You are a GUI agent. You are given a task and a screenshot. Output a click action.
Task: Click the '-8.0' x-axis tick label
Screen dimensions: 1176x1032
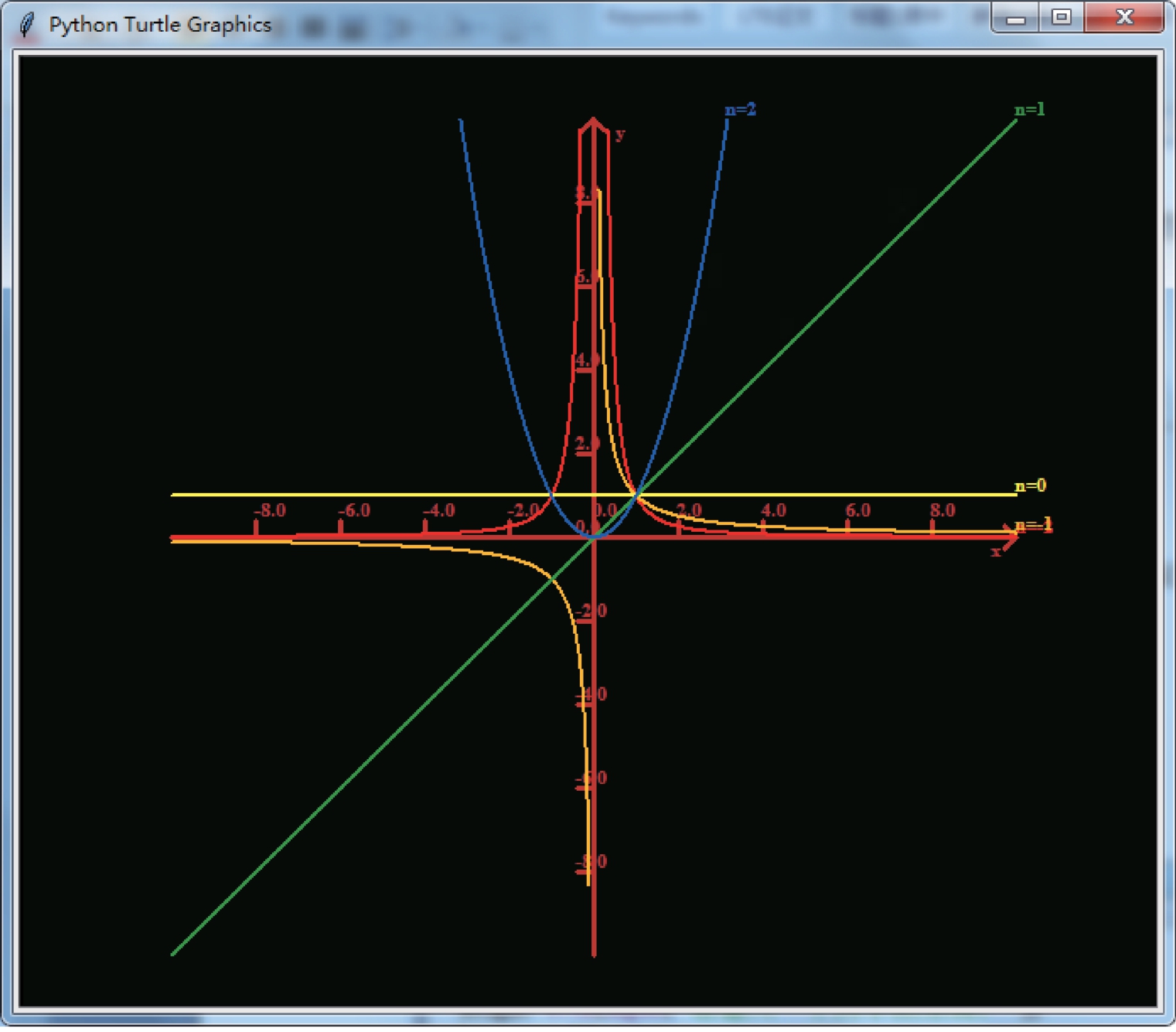270,510
